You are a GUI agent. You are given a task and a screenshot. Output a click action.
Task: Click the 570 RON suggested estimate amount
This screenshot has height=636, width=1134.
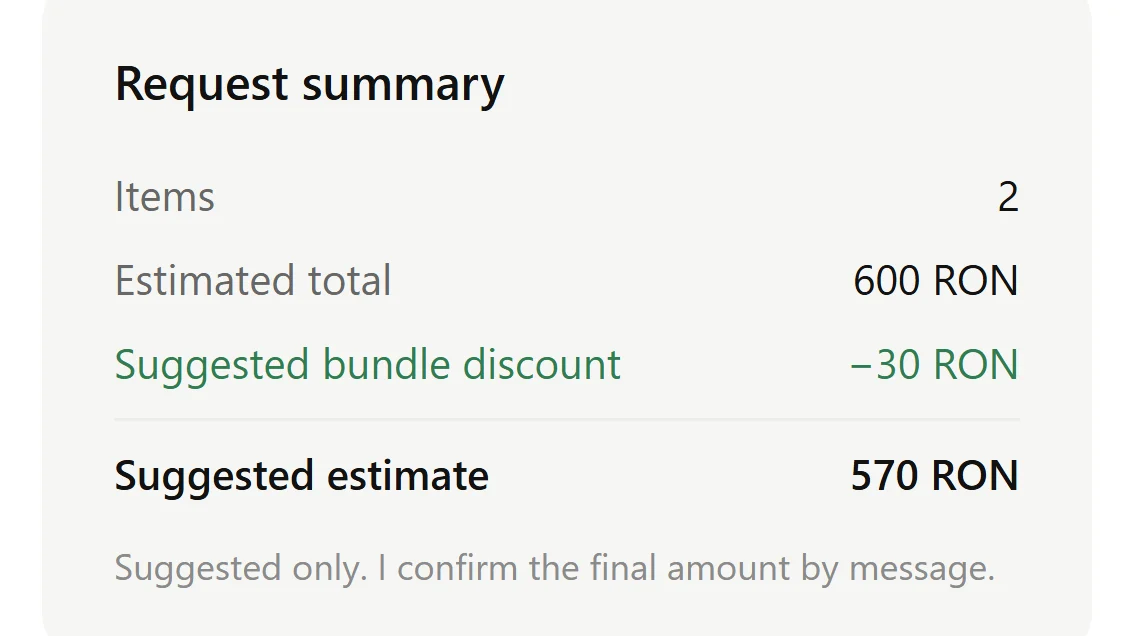pyautogui.click(x=934, y=476)
